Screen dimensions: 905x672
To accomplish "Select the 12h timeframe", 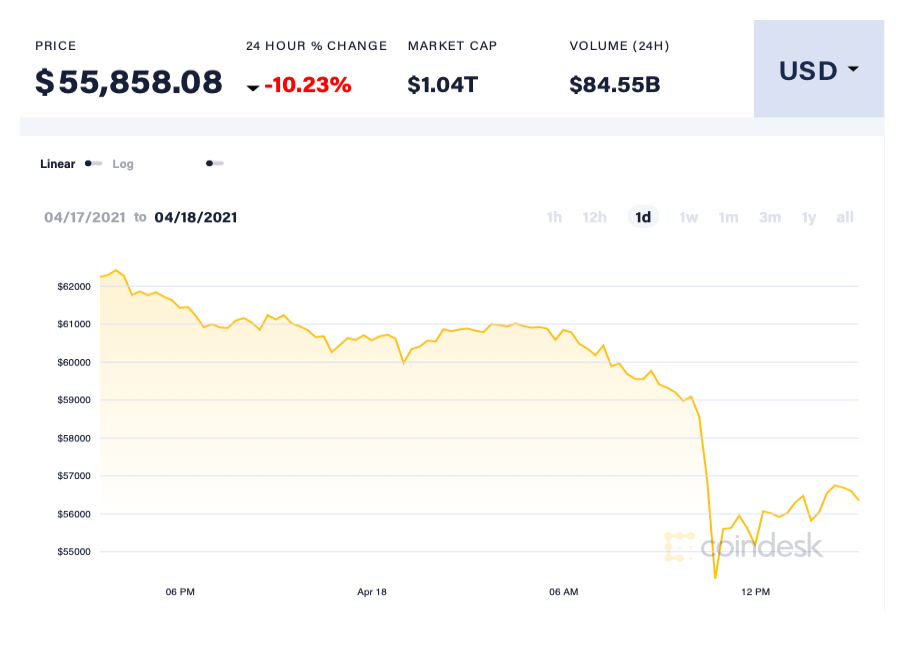I will point(594,217).
